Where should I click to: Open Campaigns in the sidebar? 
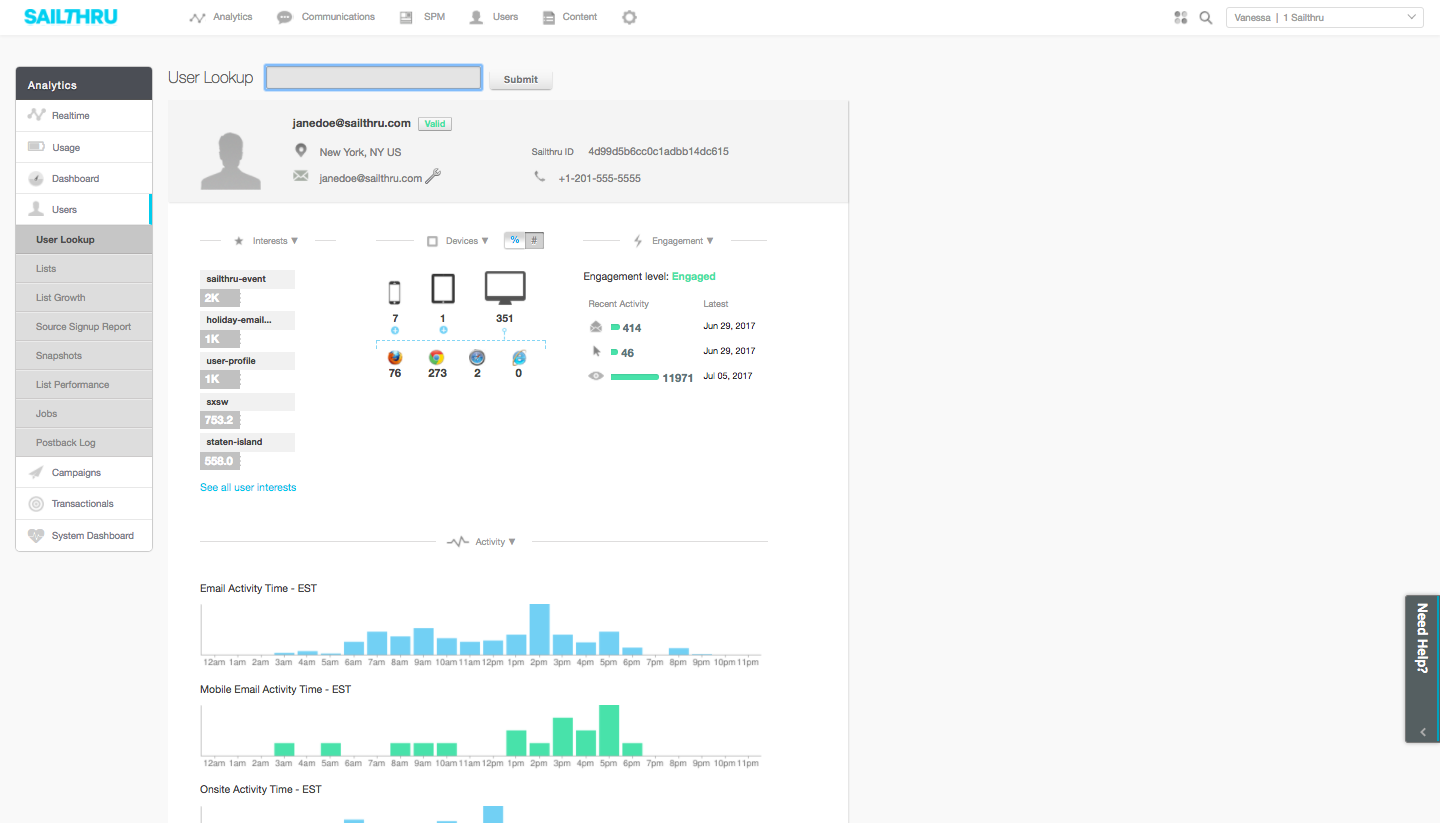[84, 472]
